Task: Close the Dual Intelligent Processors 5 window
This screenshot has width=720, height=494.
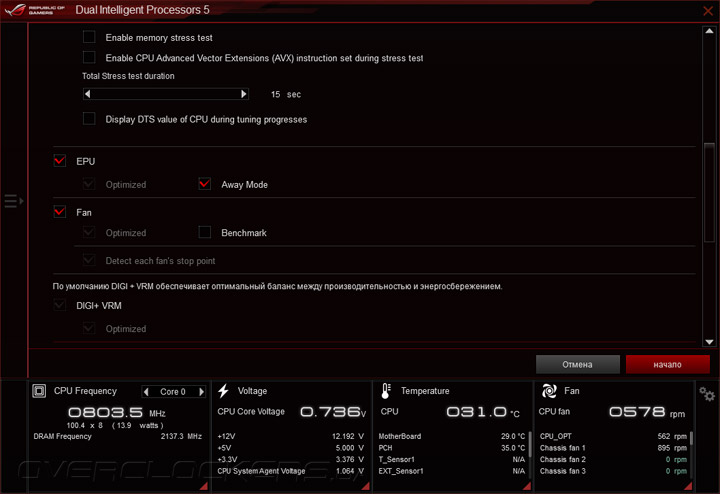Action: tap(708, 11)
